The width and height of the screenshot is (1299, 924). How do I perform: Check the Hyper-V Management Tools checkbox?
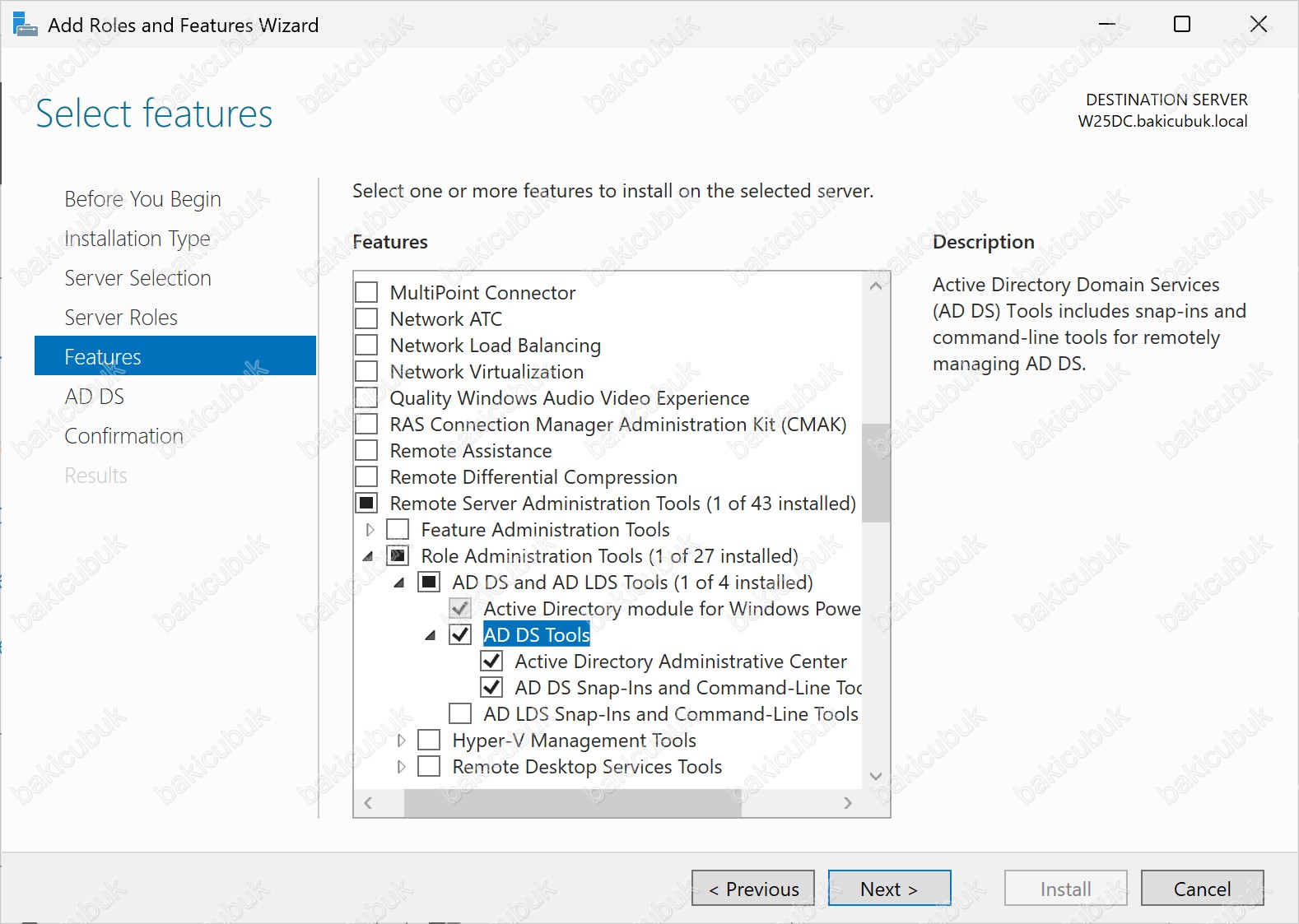tap(429, 740)
